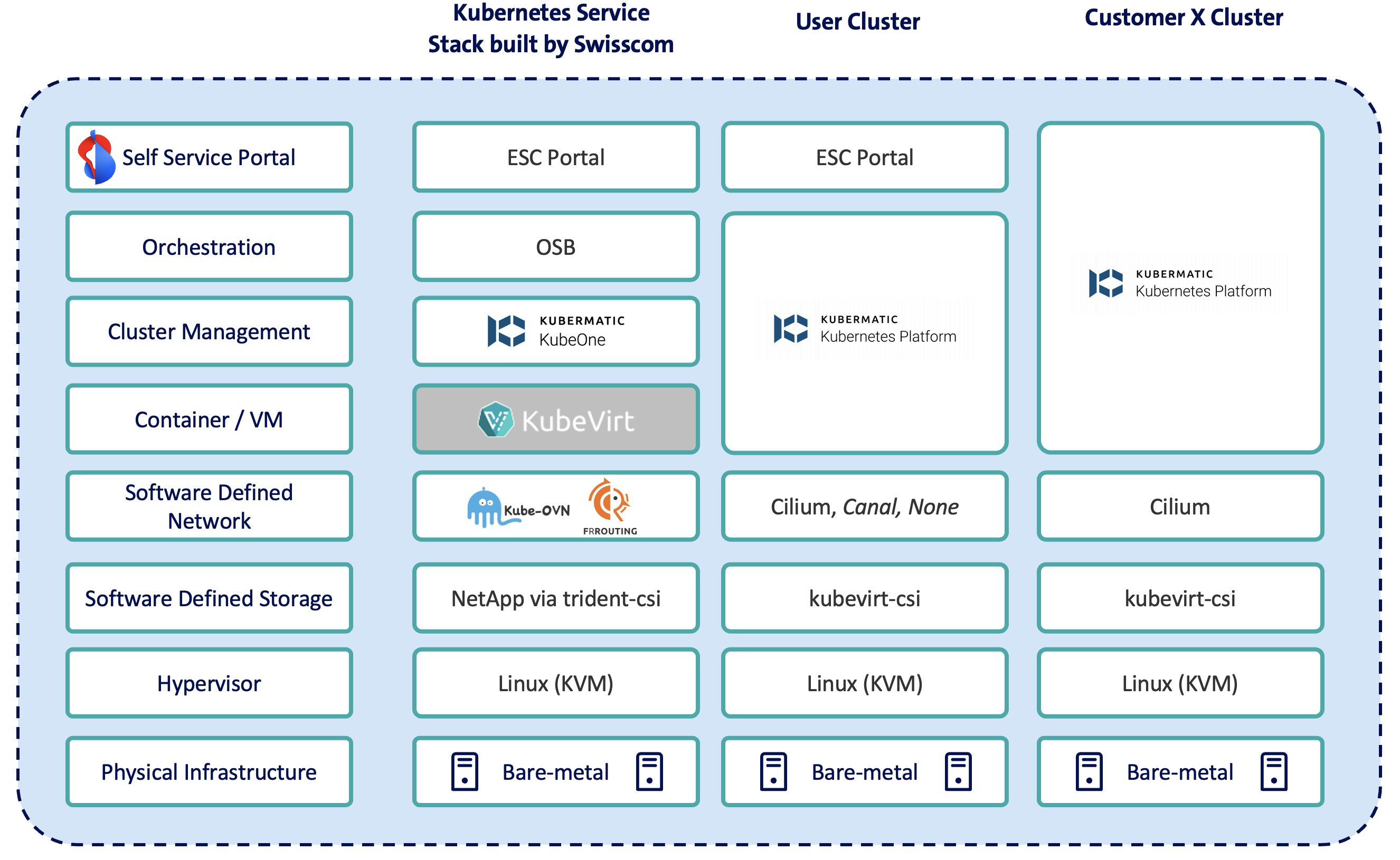Click the FRRouting bird logo

pyautogui.click(x=611, y=503)
